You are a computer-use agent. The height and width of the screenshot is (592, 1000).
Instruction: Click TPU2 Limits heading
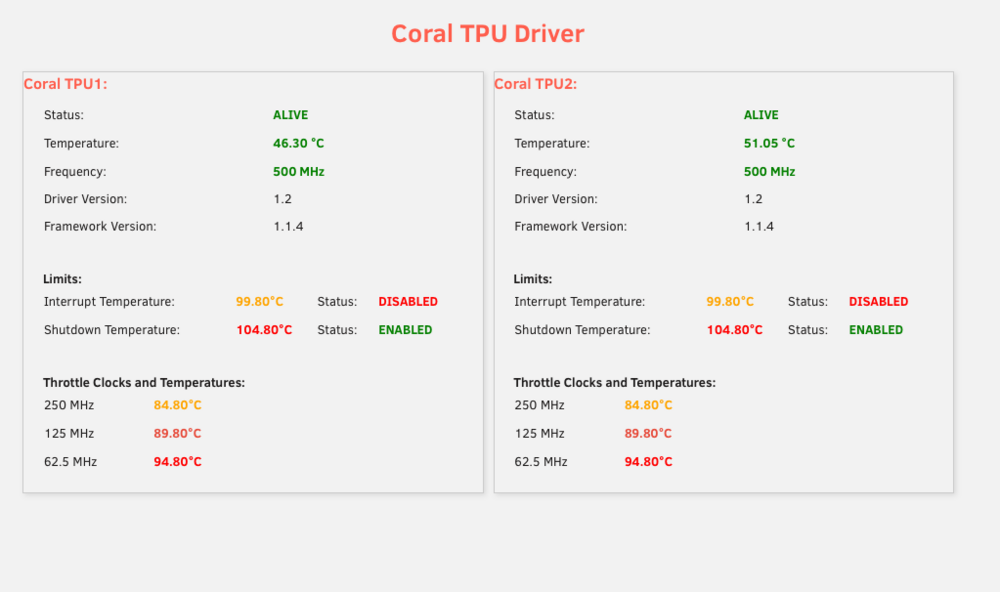(533, 279)
